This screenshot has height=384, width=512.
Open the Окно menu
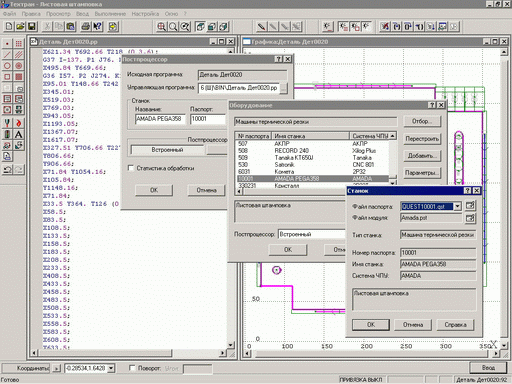click(x=171, y=14)
